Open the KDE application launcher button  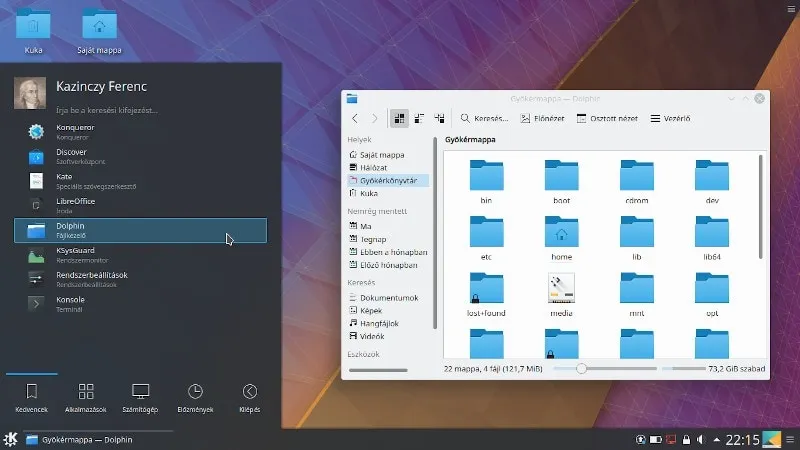10,439
